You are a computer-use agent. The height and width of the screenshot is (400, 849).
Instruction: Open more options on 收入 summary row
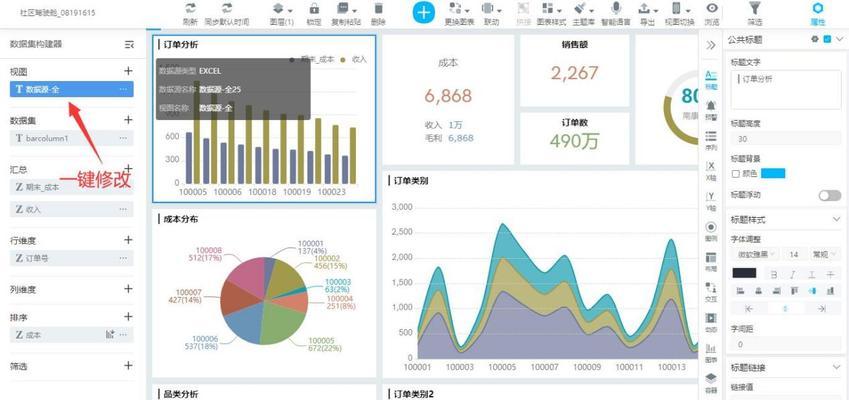(x=123, y=209)
